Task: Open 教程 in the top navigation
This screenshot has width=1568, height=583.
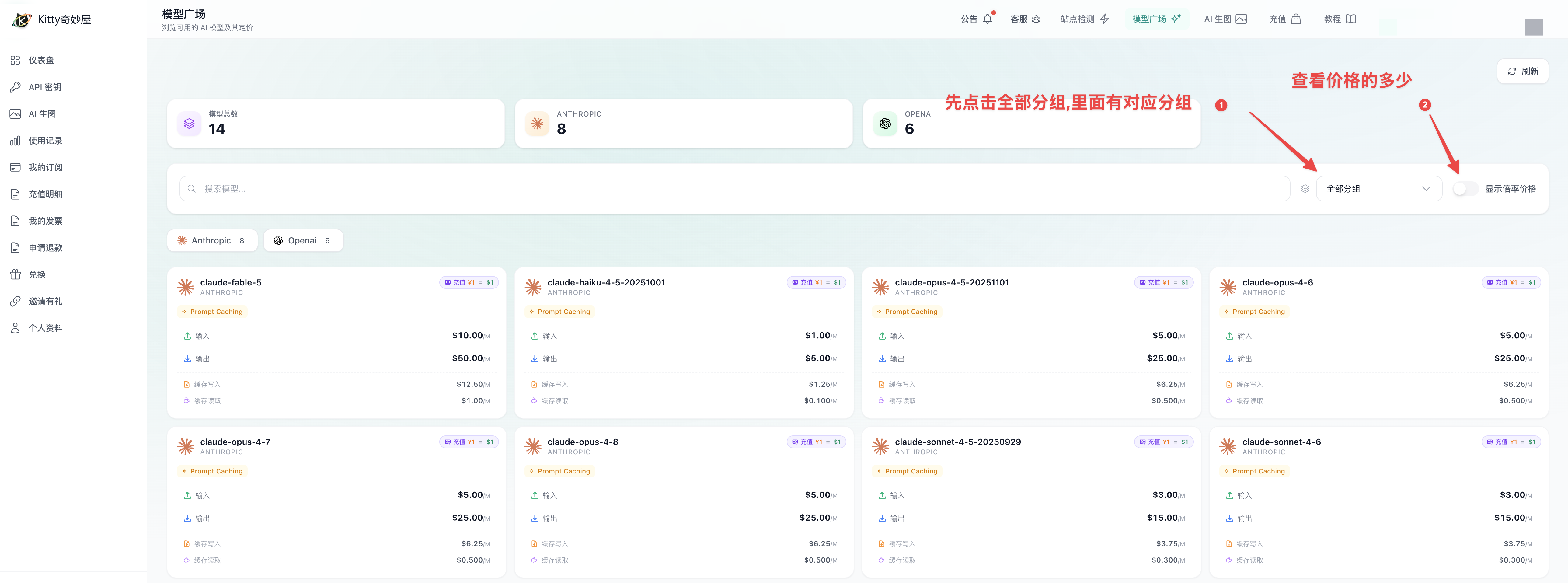Action: 1340,19
